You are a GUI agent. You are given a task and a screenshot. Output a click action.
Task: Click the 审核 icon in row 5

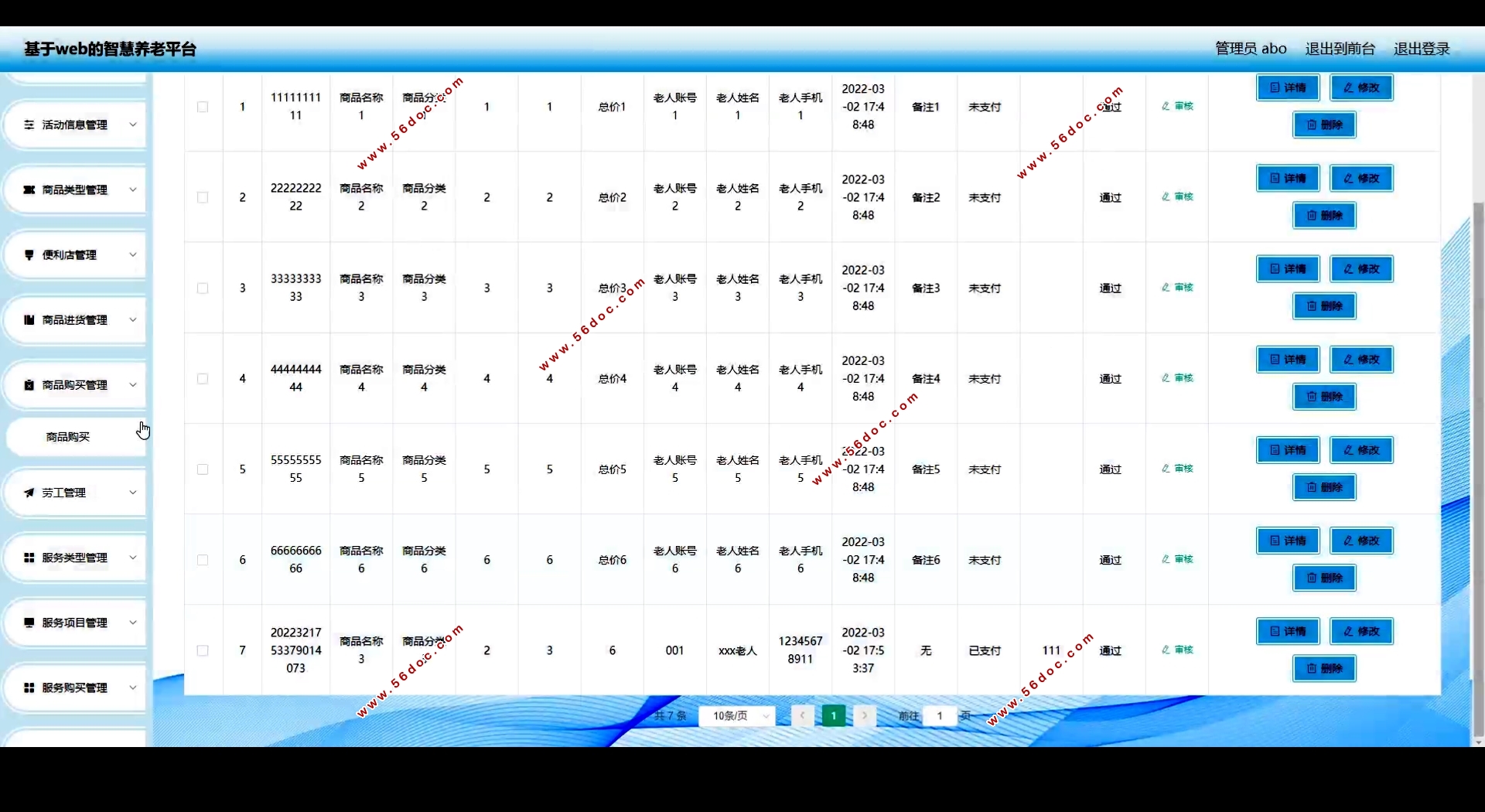[x=1166, y=468]
